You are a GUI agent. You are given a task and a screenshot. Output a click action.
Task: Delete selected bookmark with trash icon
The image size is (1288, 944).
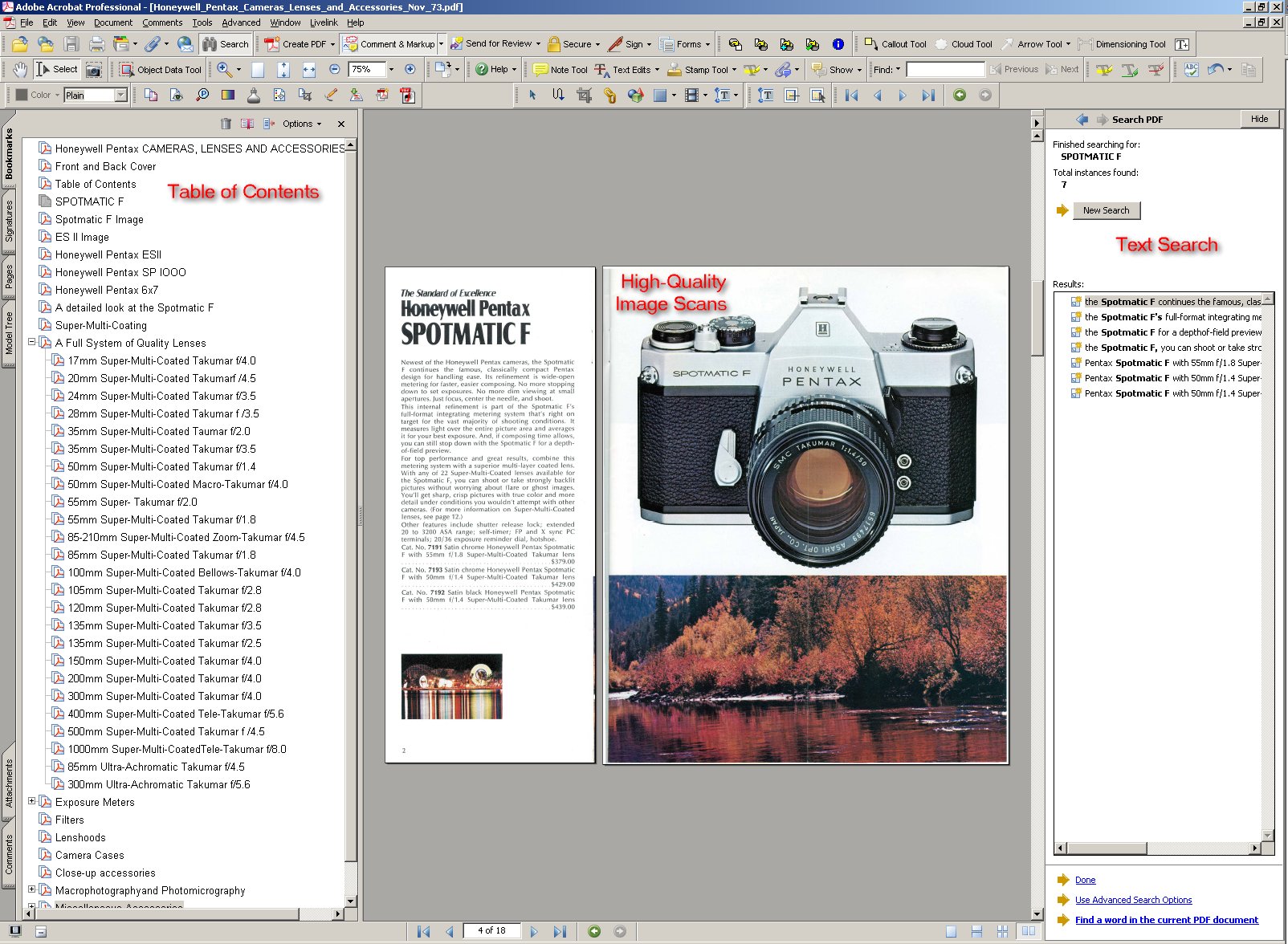point(226,124)
